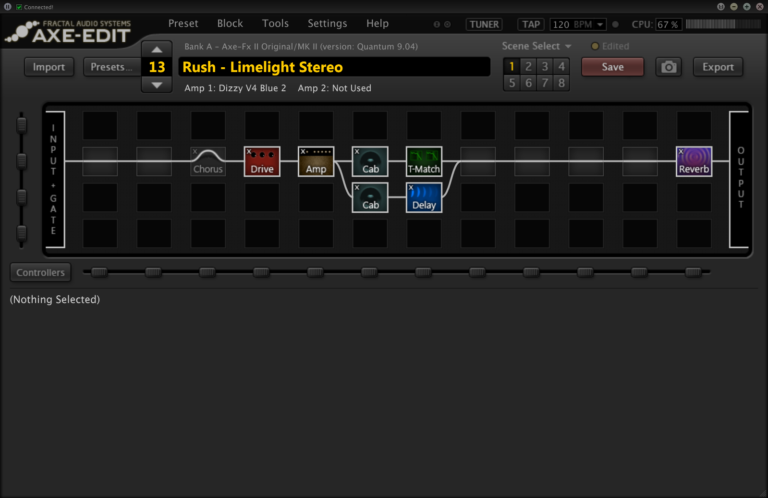The height and width of the screenshot is (498, 768).
Task: Click the last column handle below grid
Action: pyautogui.click(x=693, y=272)
